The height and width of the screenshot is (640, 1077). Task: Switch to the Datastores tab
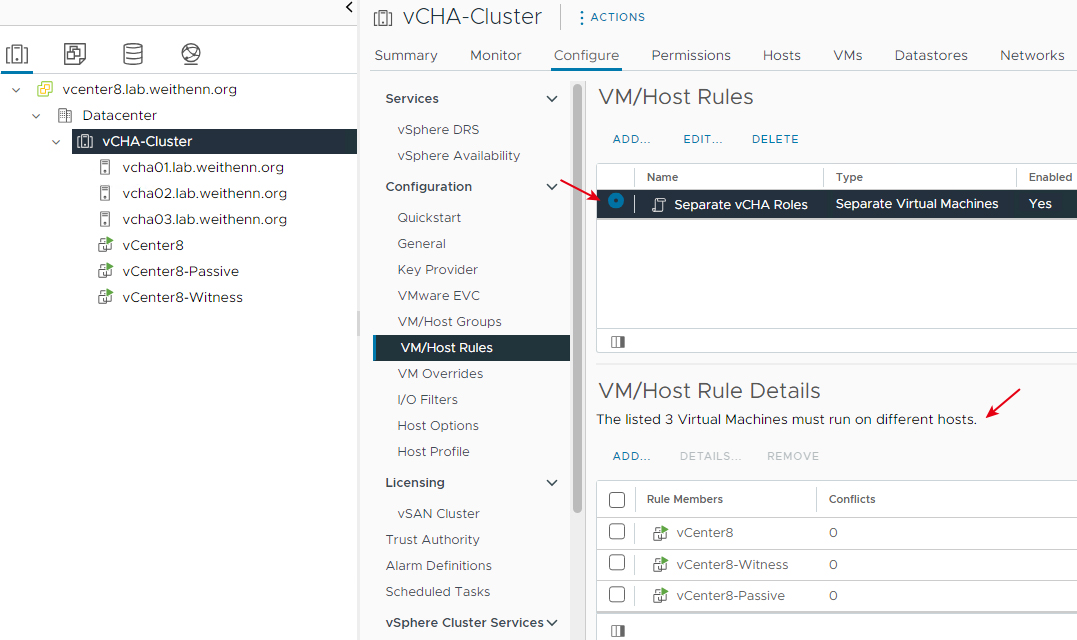pyautogui.click(x=931, y=56)
